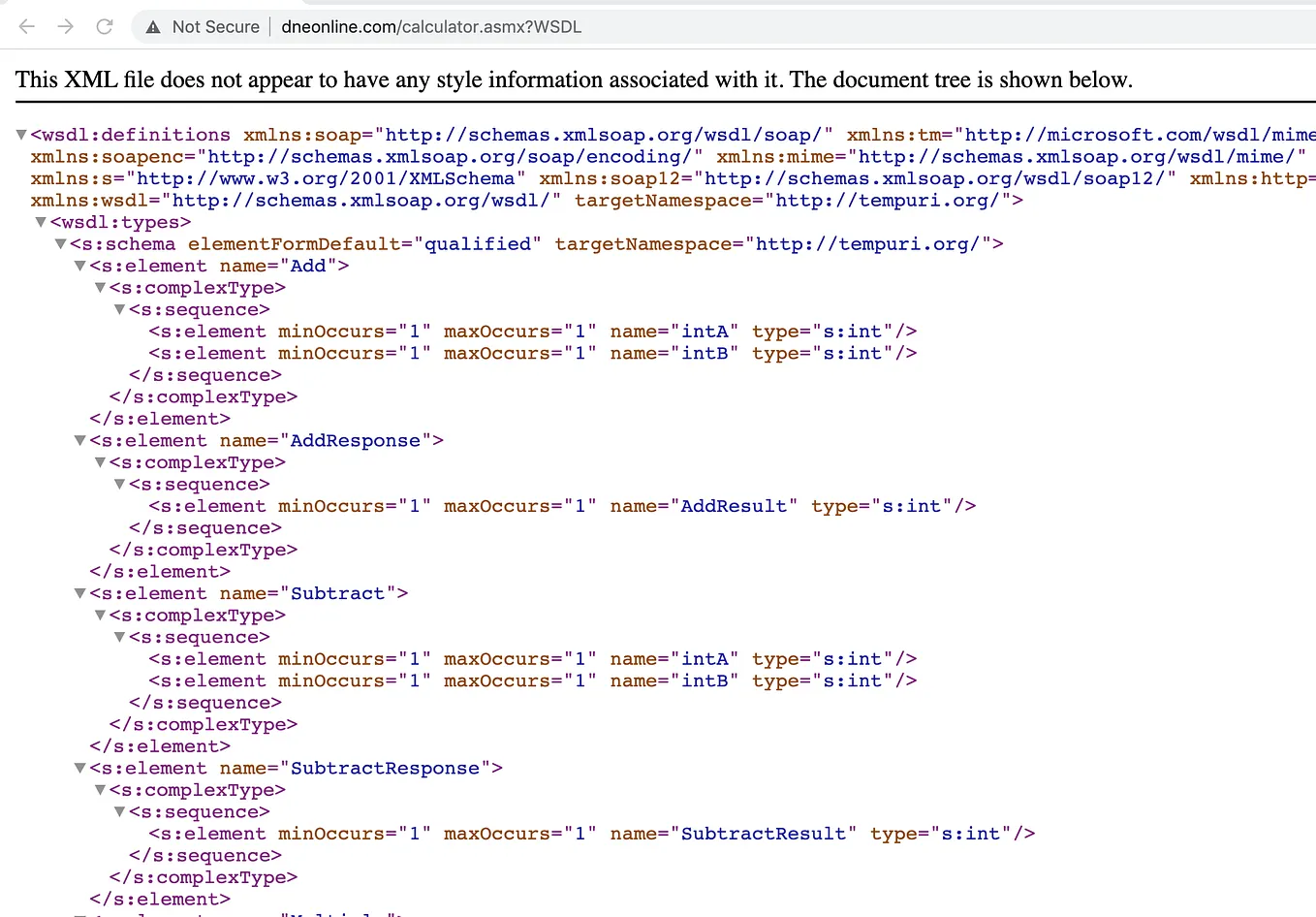
Task: Collapse the AddResponse element
Action: coord(79,440)
